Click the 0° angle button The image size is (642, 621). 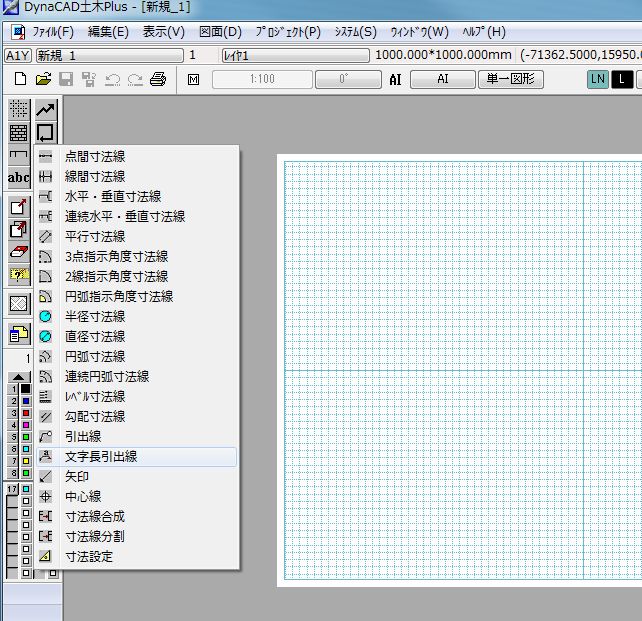(348, 79)
